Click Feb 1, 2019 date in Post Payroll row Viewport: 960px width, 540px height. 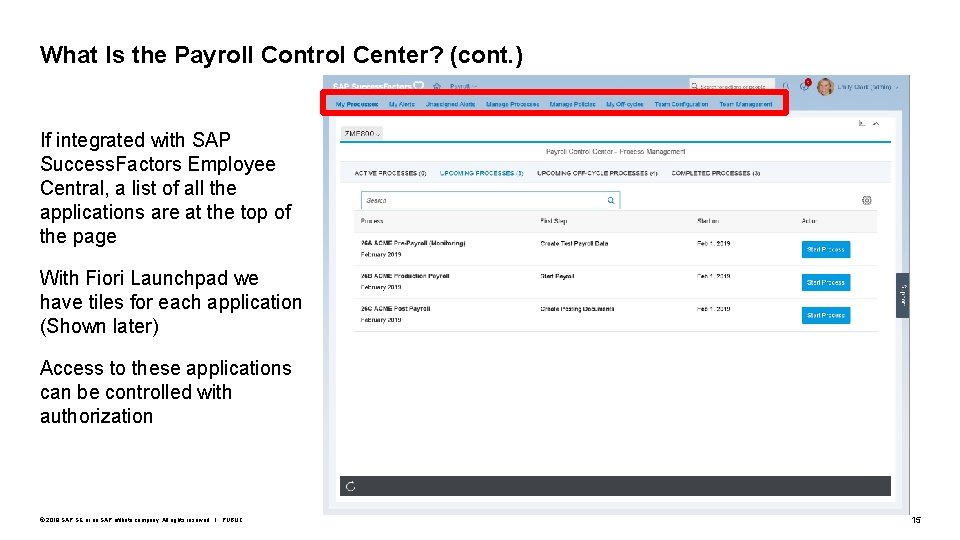713,309
